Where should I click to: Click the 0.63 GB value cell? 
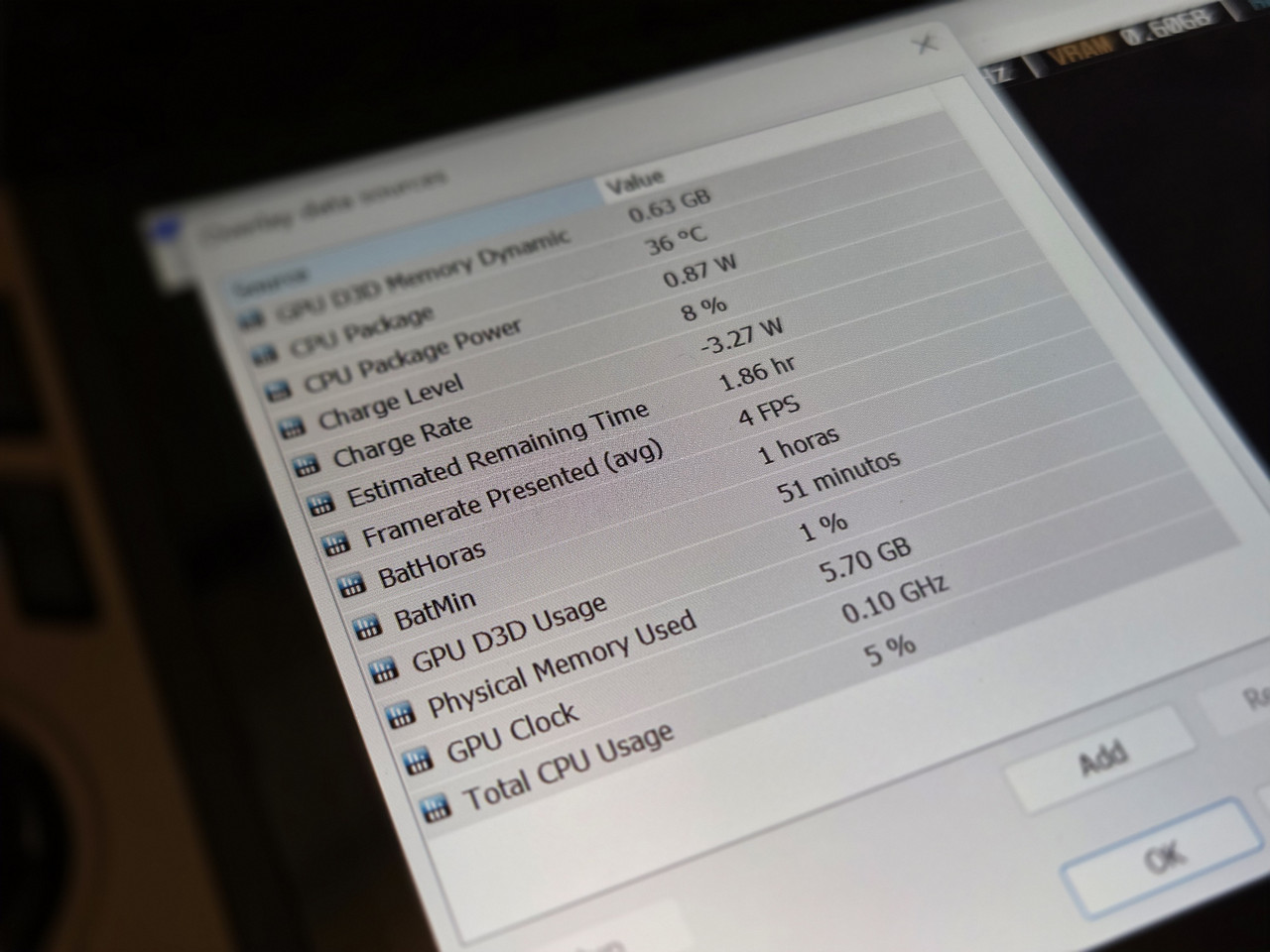pyautogui.click(x=670, y=206)
